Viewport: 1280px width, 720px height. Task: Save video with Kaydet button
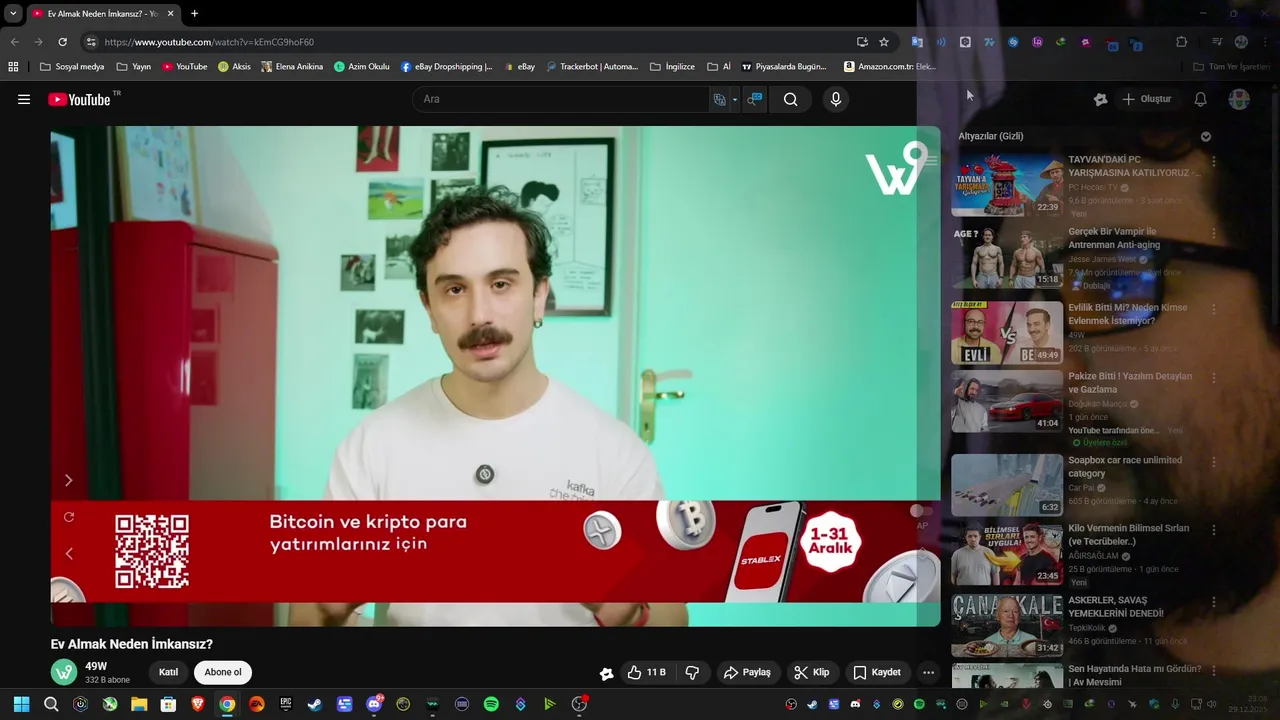tap(877, 672)
